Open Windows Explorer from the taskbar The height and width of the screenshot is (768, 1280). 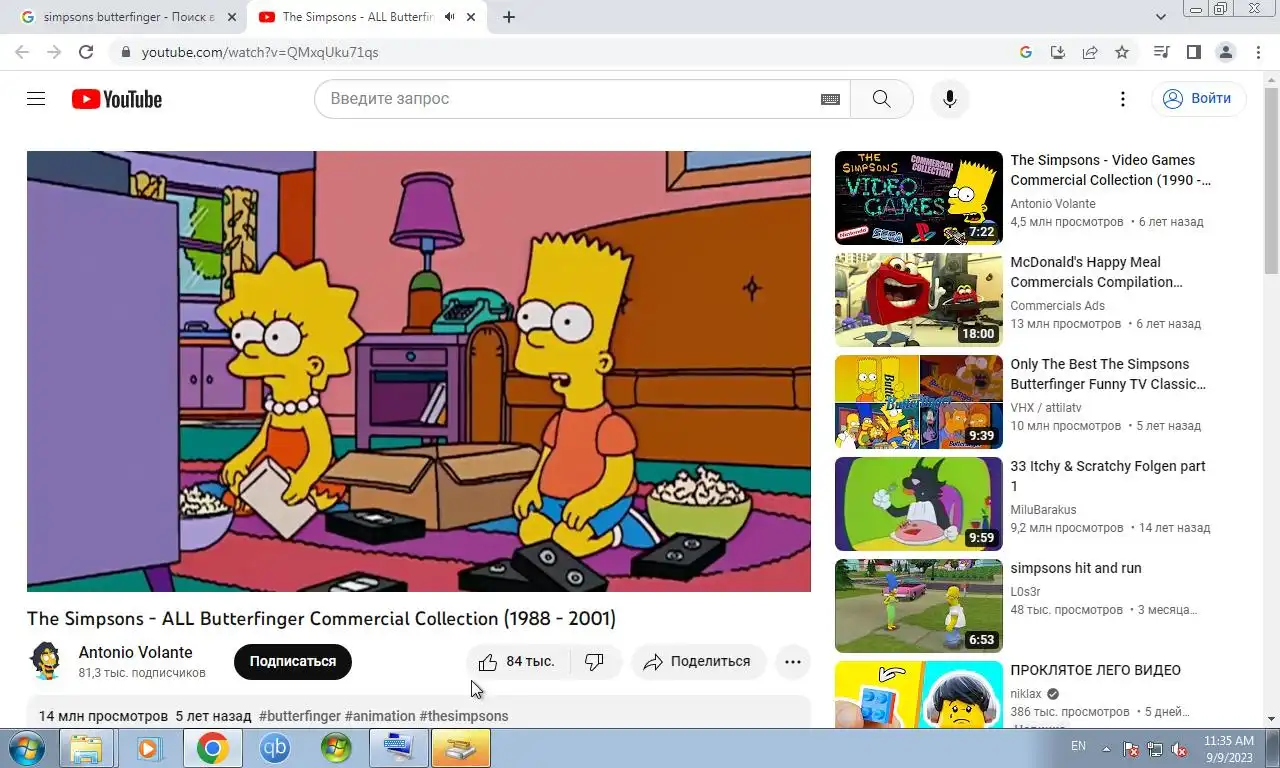[86, 748]
